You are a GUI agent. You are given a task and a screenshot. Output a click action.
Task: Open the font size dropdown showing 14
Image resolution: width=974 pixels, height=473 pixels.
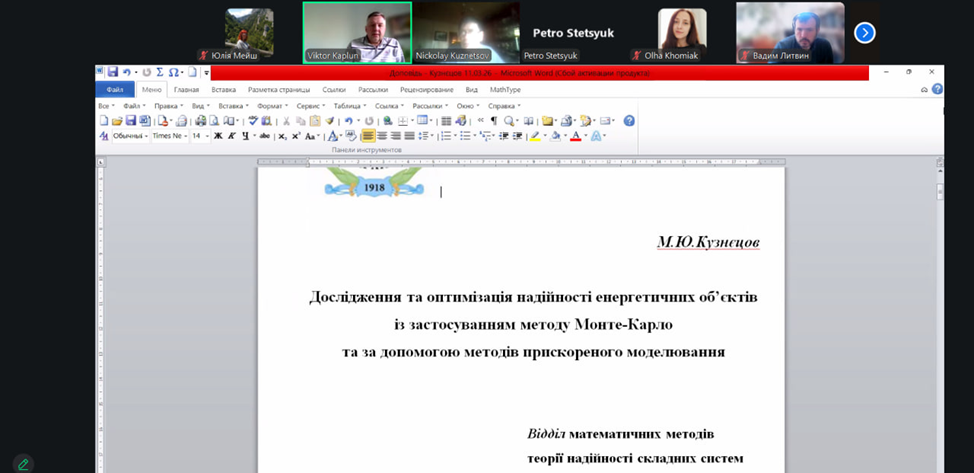tap(199, 136)
